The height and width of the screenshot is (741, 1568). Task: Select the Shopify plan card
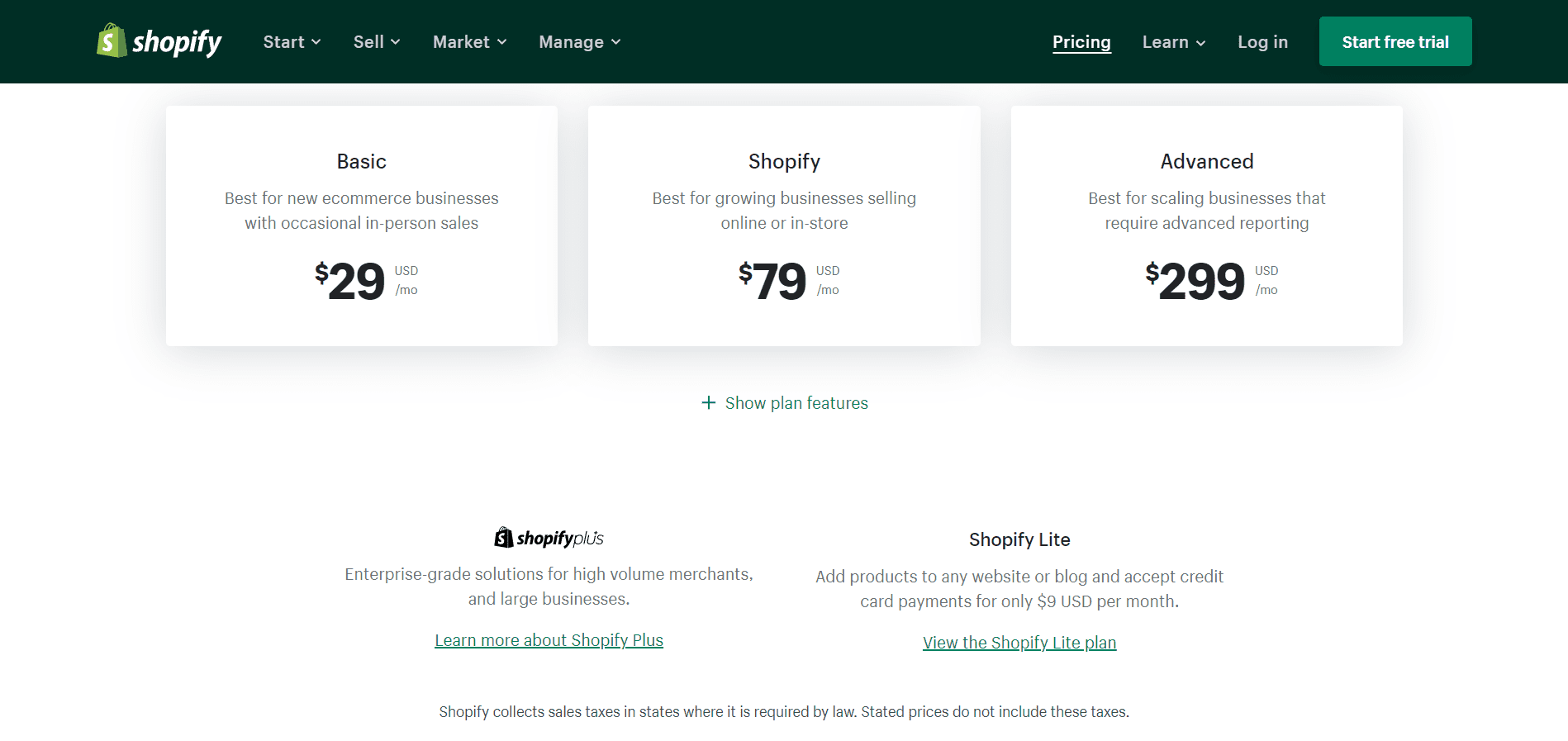[784, 226]
